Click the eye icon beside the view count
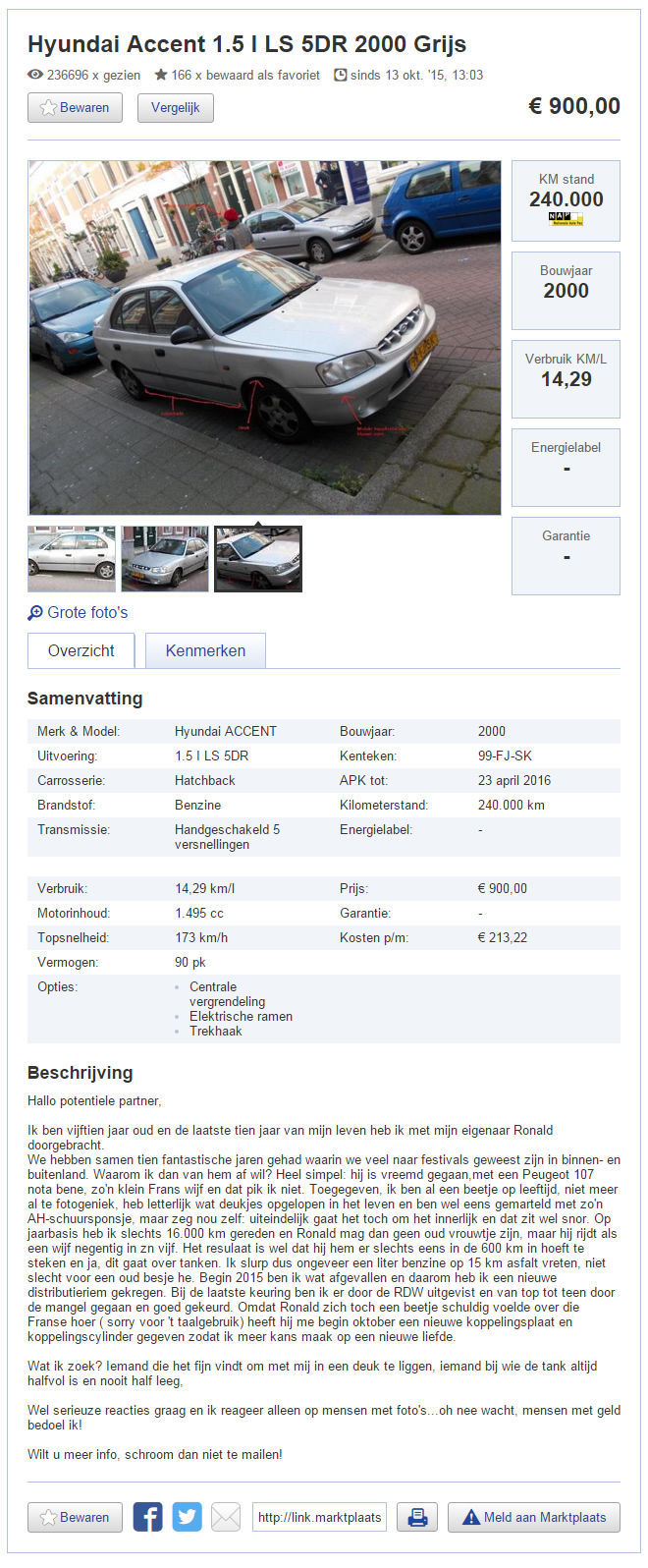The image size is (648, 1568). point(34,75)
